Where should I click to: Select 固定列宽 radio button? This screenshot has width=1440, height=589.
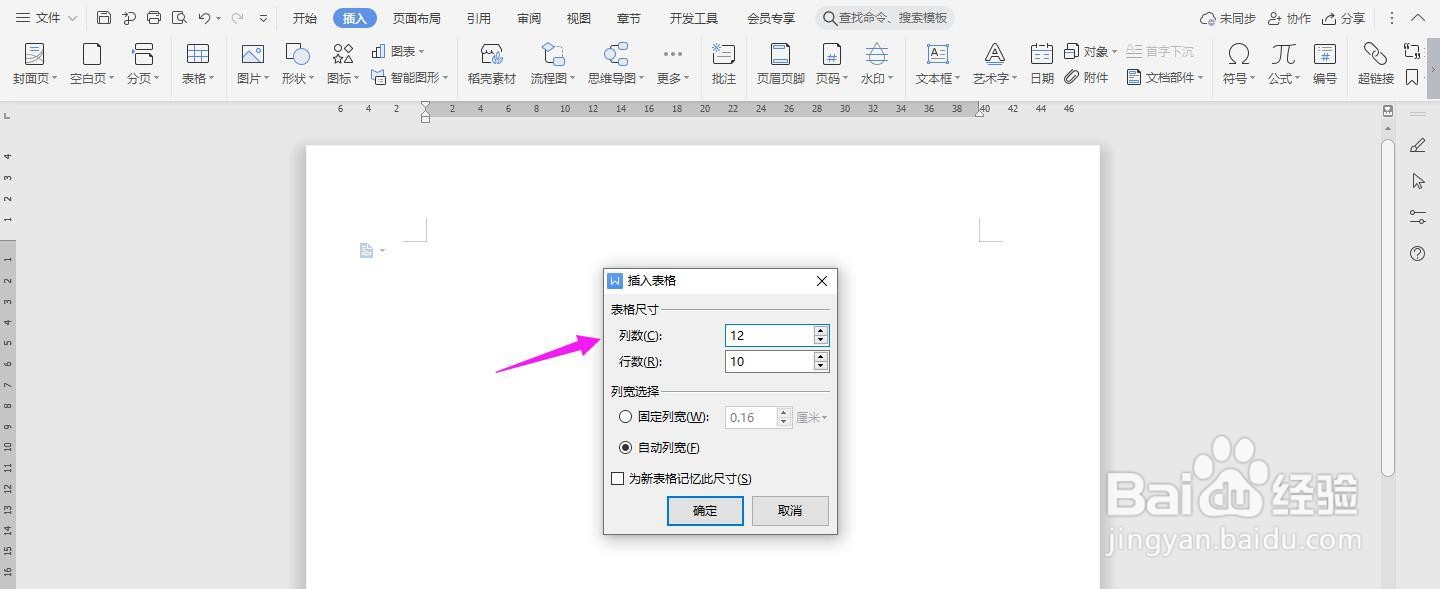pyautogui.click(x=626, y=417)
